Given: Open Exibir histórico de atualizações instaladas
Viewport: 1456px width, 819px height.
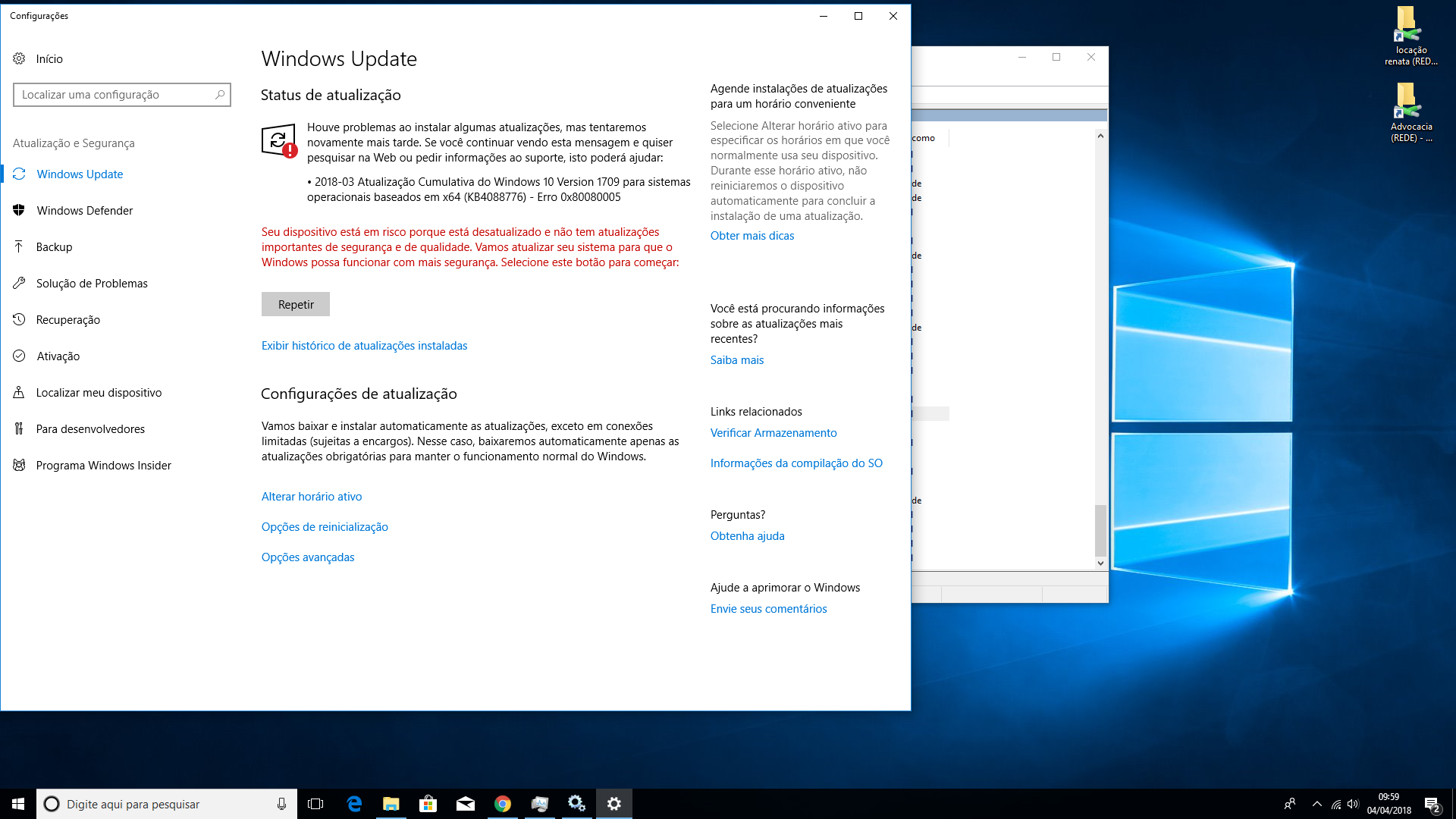Looking at the screenshot, I should (364, 346).
